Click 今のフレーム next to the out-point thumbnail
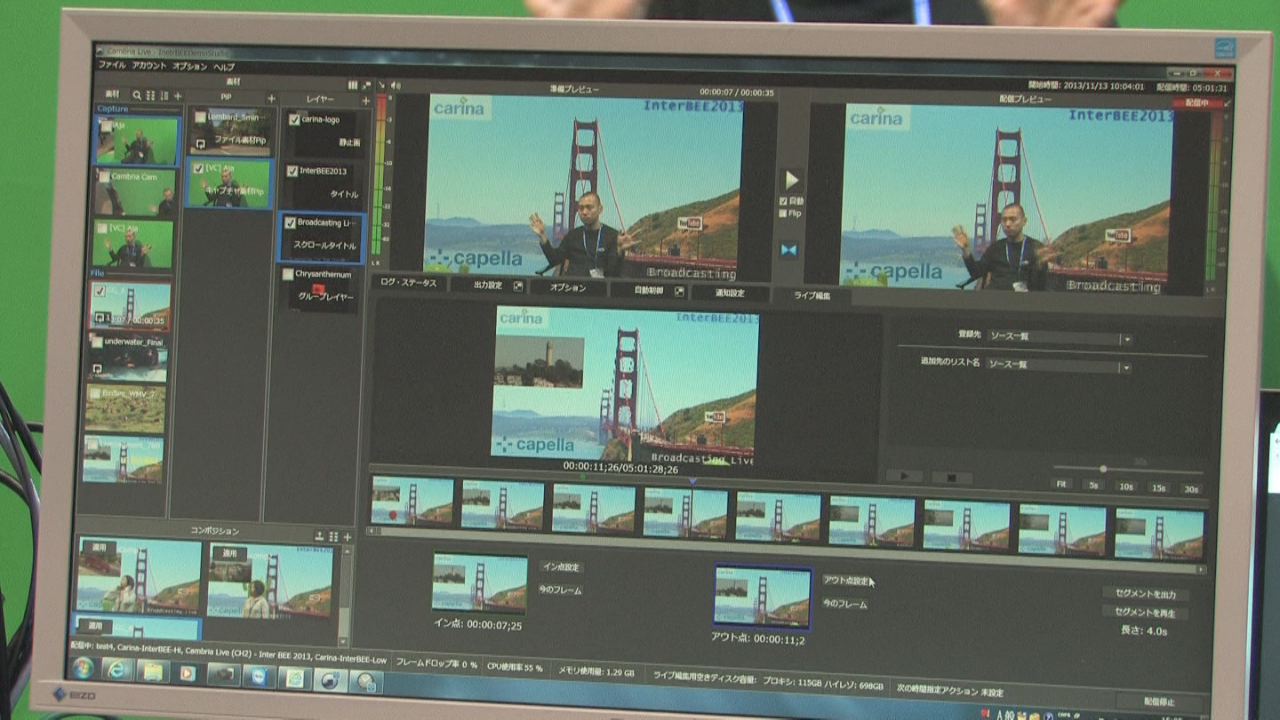The image size is (1280, 720). point(845,604)
